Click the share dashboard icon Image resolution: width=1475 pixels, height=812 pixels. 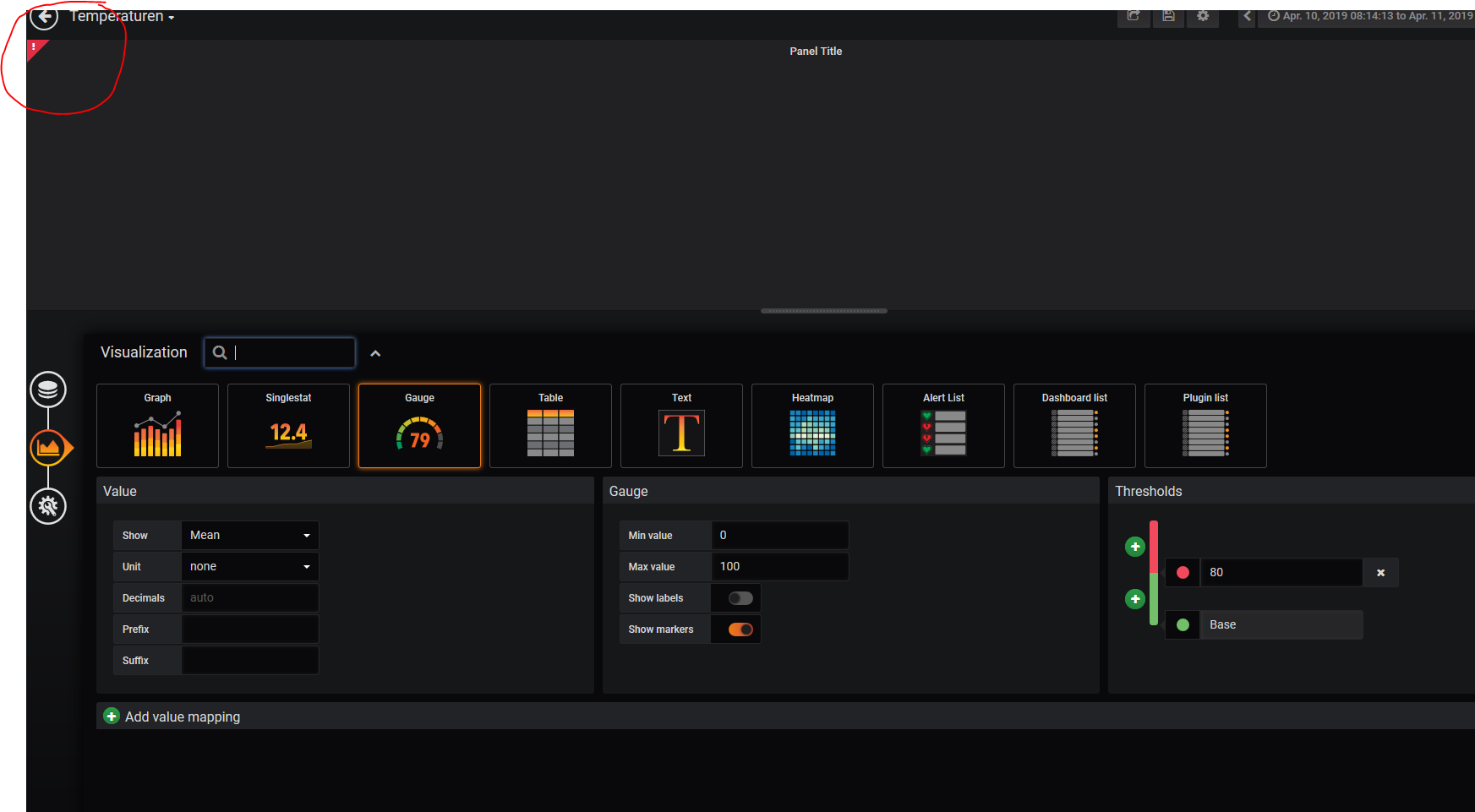1134,16
